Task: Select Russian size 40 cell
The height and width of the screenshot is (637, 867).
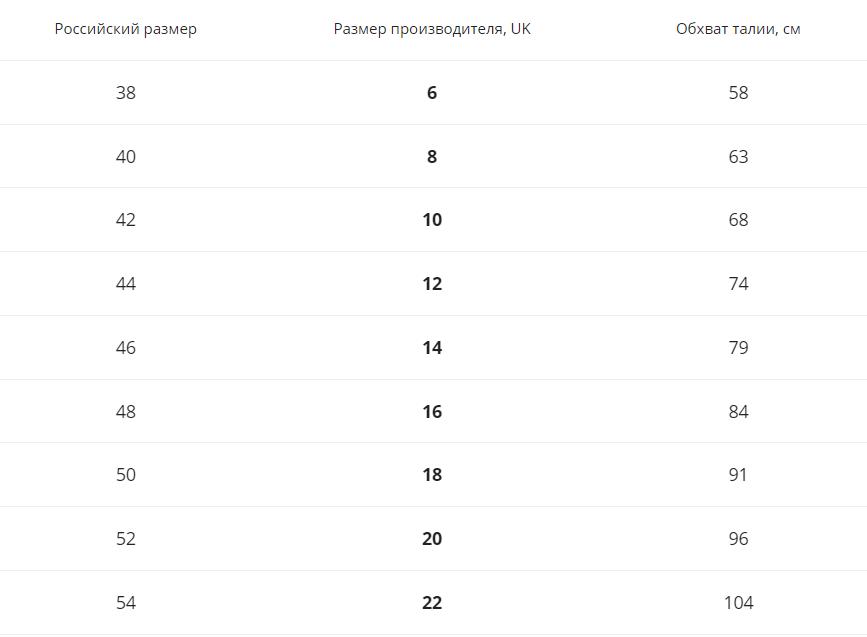Action: [x=126, y=156]
